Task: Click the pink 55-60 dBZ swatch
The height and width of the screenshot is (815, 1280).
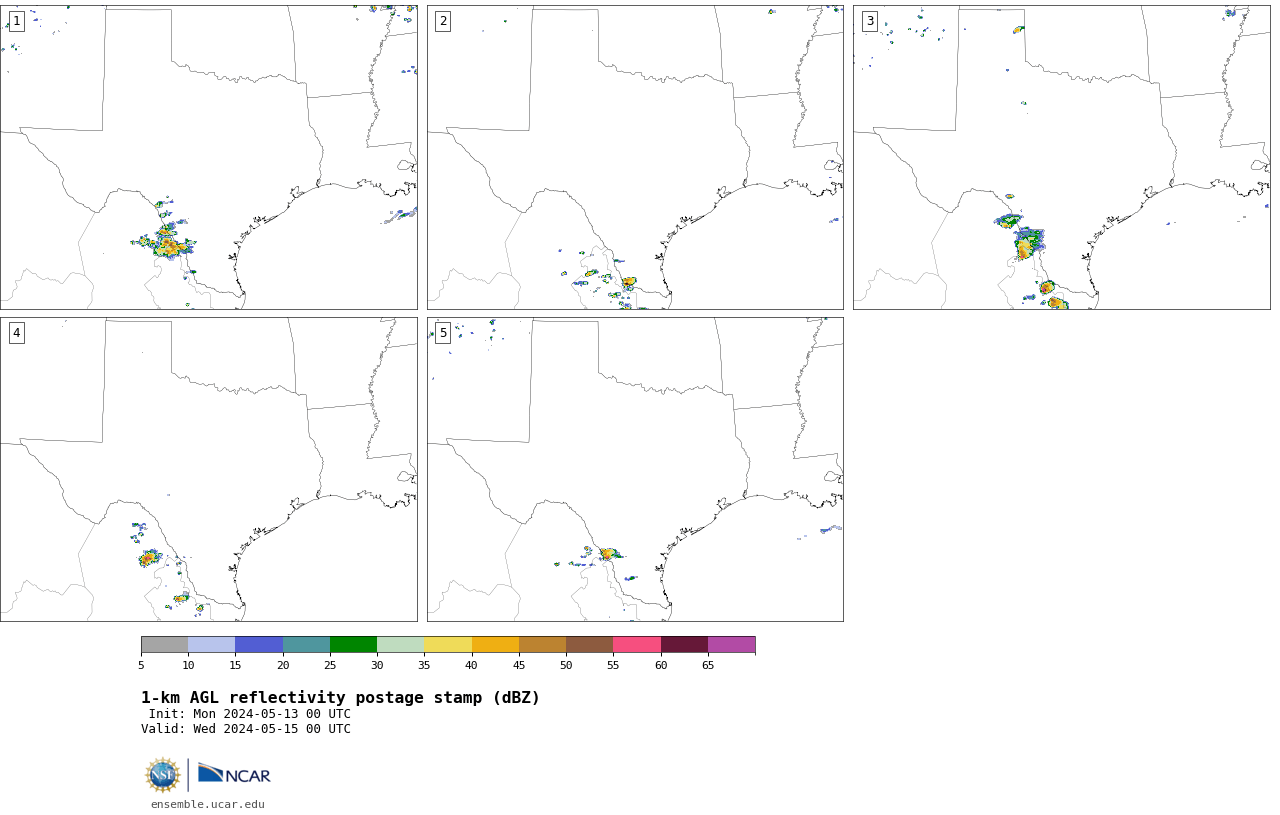Action: [637, 644]
